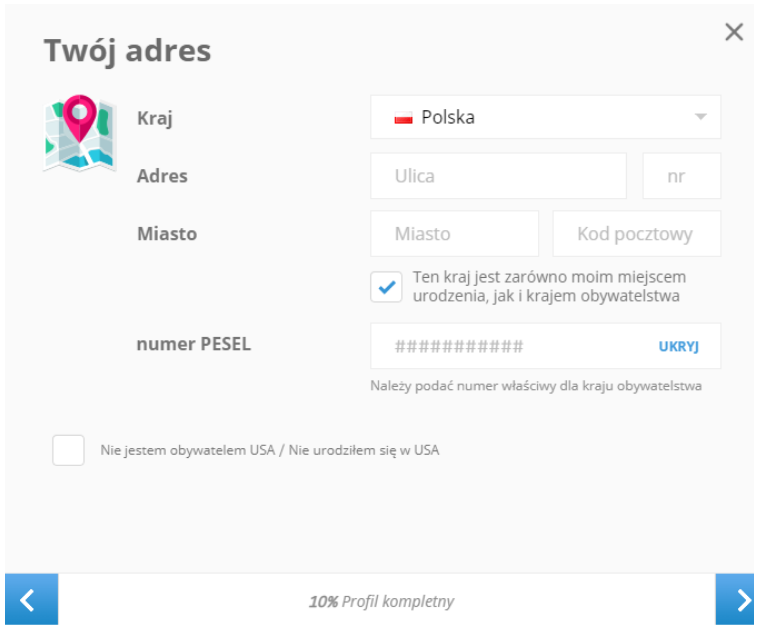757x631 pixels.
Task: Uncheck the birthplace and citizenship country checkbox
Action: (385, 287)
